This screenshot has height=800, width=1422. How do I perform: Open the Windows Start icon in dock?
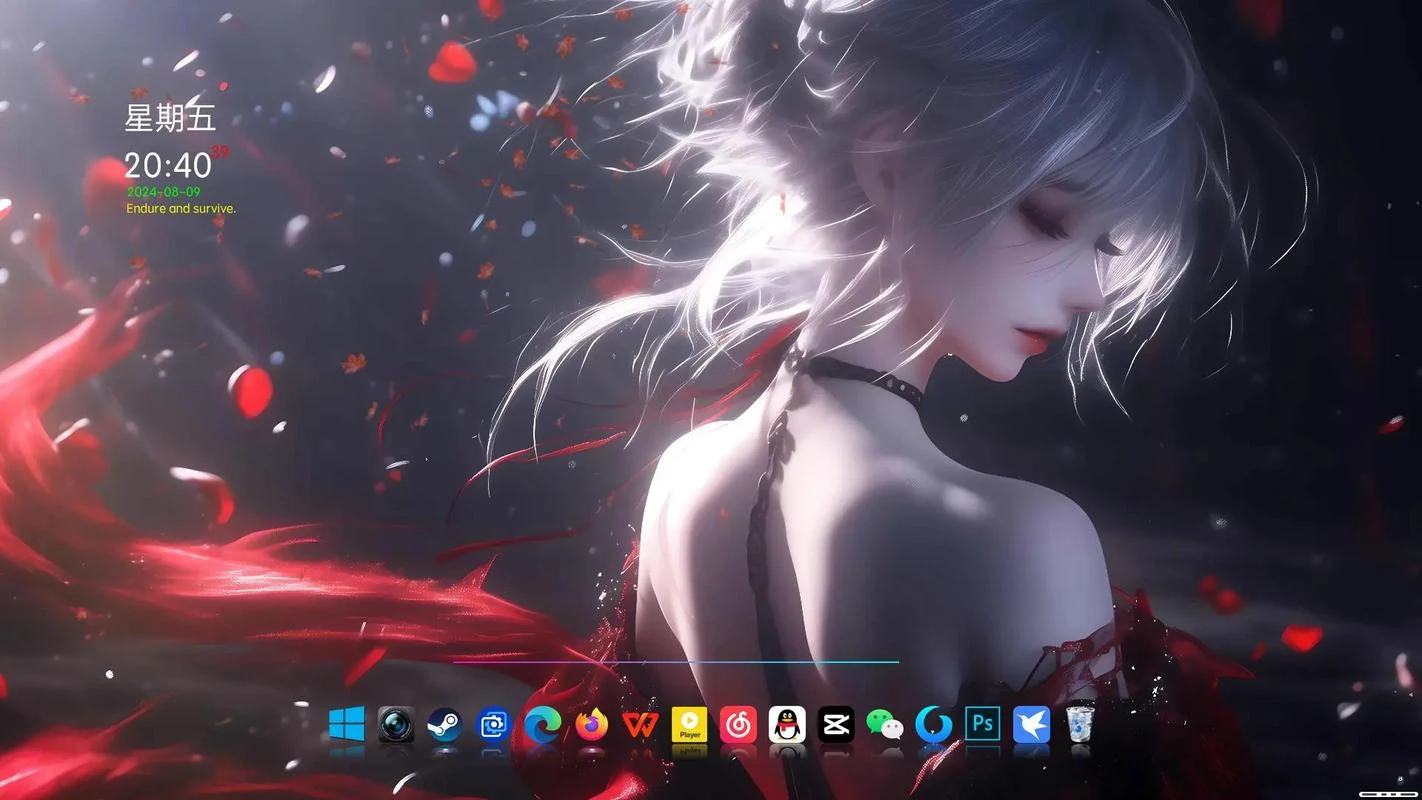click(347, 724)
